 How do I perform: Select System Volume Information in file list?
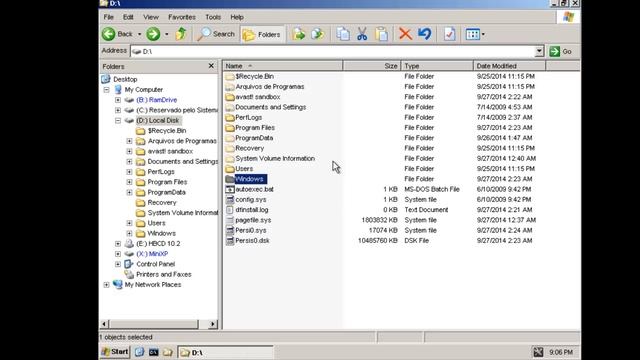click(x=275, y=158)
